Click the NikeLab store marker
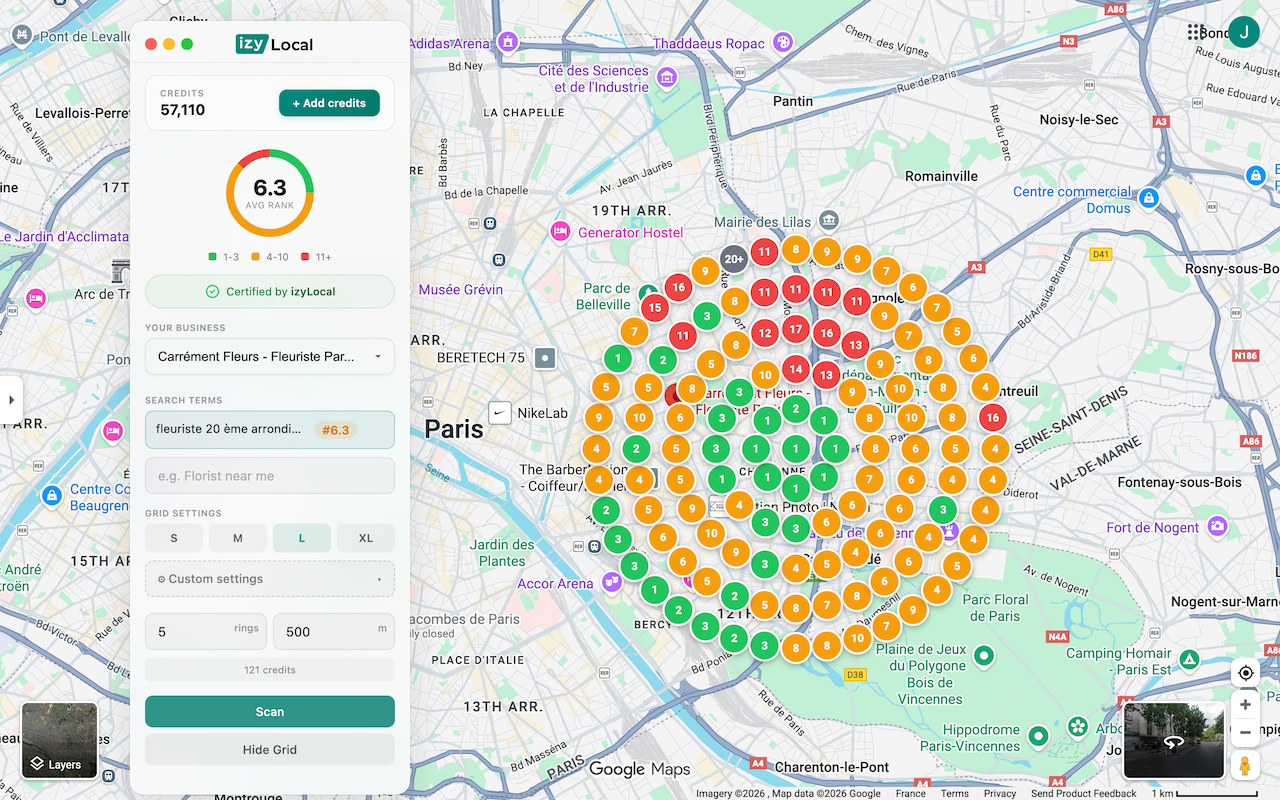This screenshot has width=1280, height=800. [499, 412]
